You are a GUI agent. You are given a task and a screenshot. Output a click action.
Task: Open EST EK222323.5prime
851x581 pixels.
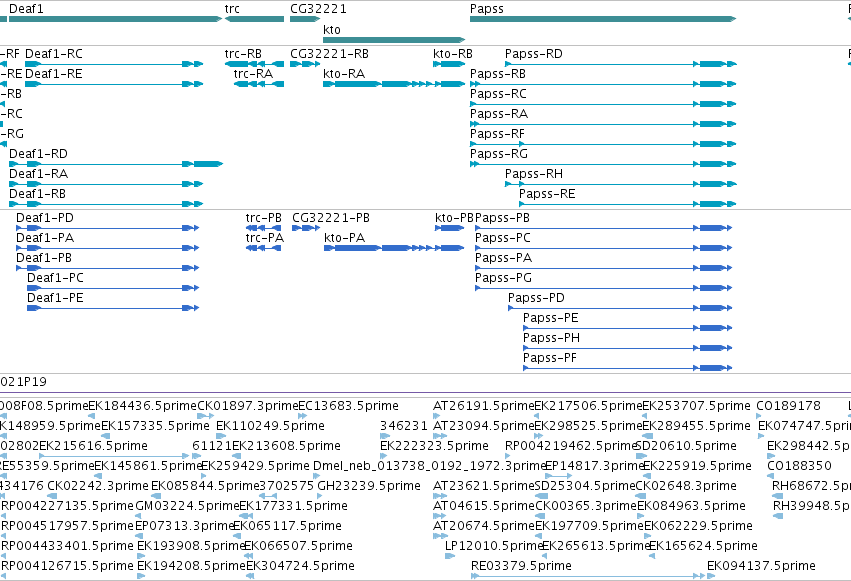pos(434,446)
